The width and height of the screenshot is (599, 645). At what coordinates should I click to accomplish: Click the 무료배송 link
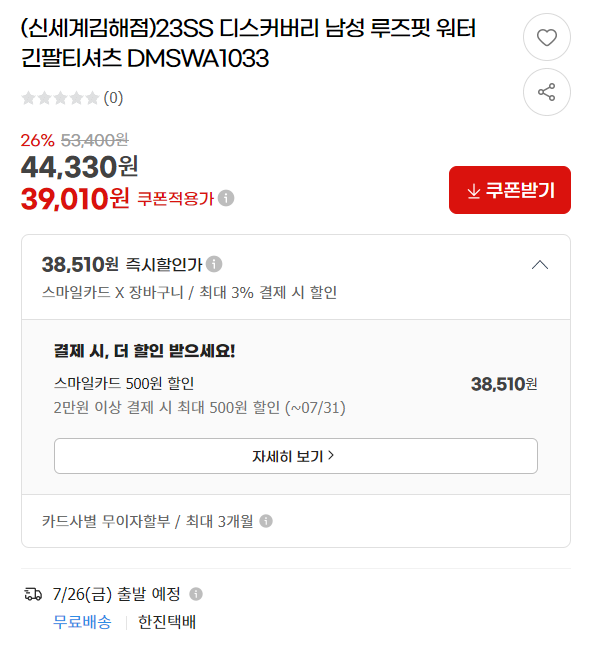point(82,622)
